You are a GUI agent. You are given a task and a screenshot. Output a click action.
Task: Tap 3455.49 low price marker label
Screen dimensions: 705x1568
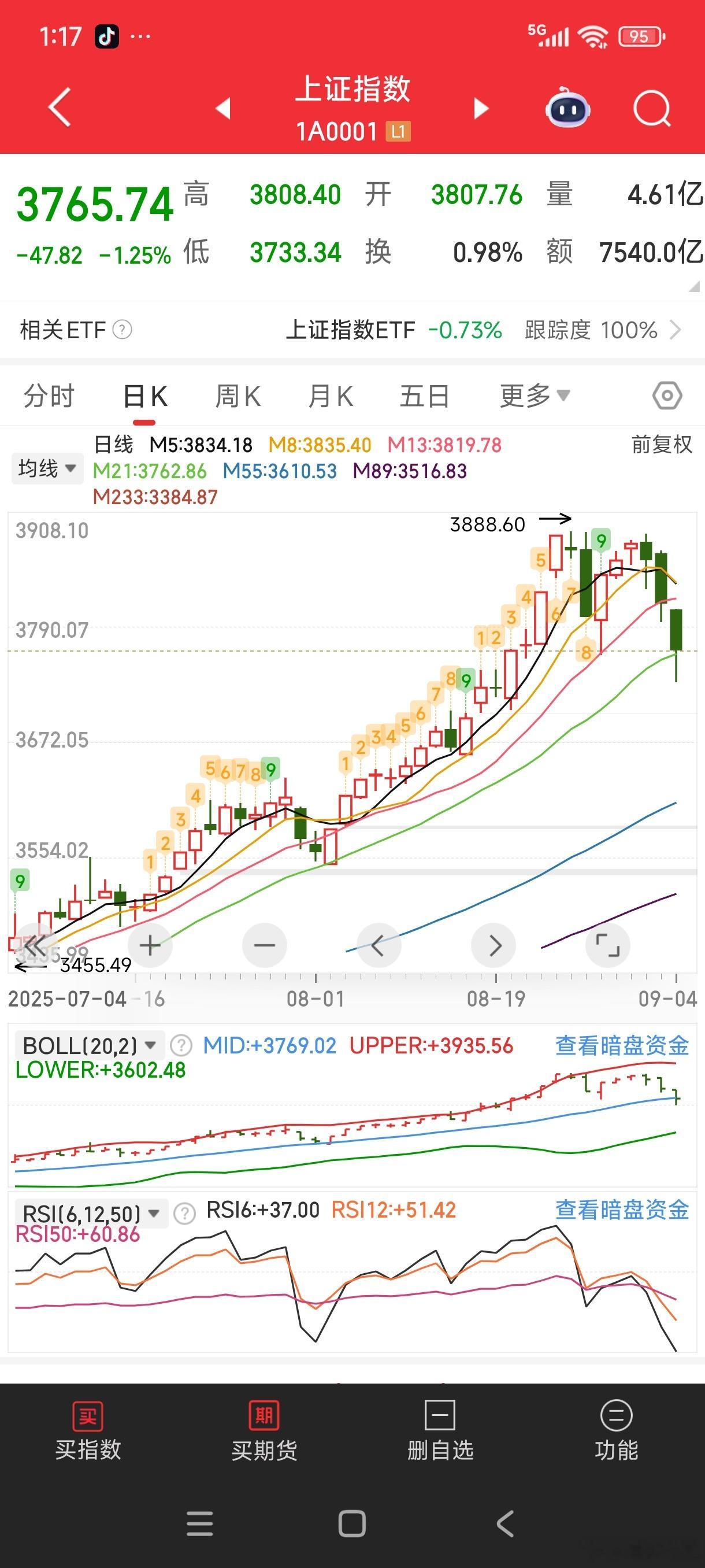tap(95, 965)
